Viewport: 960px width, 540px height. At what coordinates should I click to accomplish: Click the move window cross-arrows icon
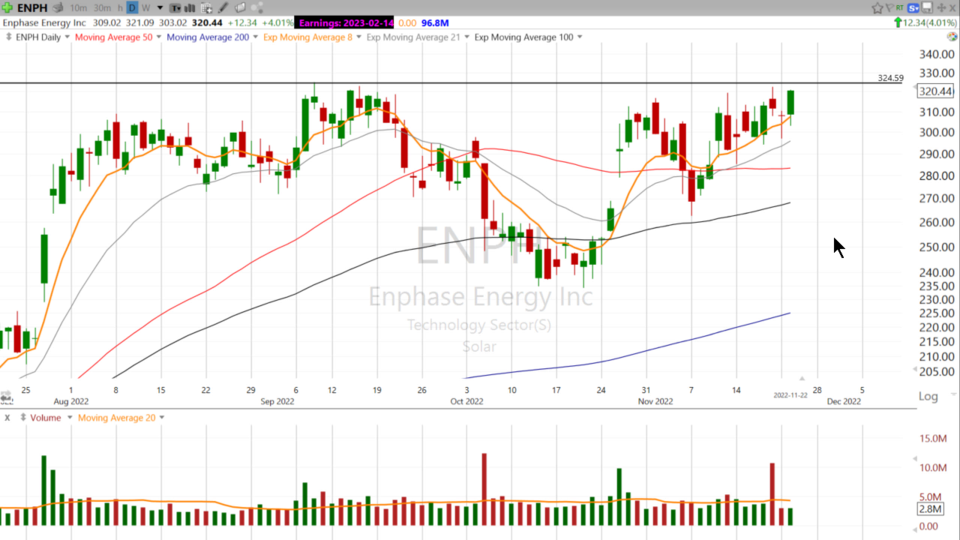[942, 8]
